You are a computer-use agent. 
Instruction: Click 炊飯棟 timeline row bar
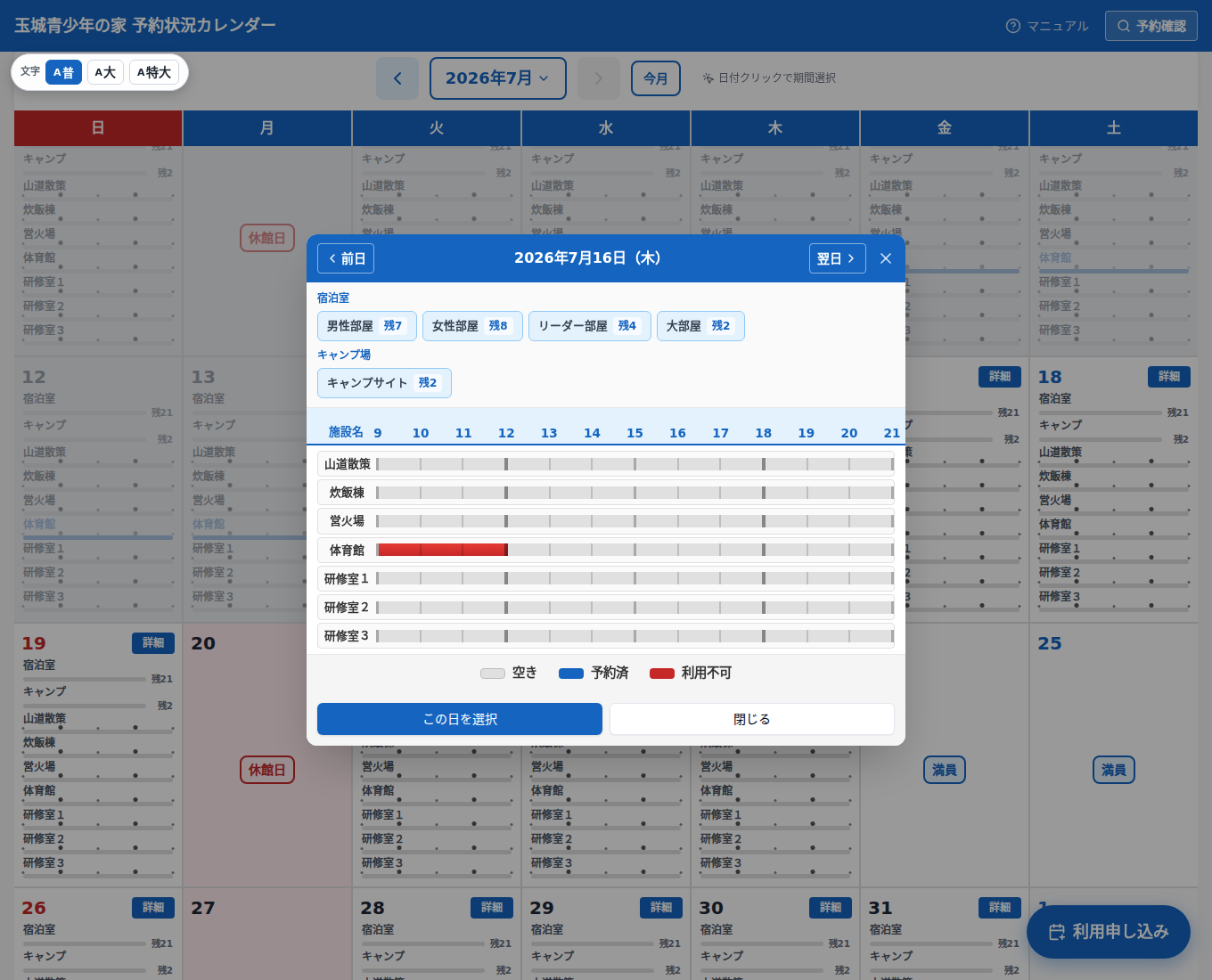635,493
